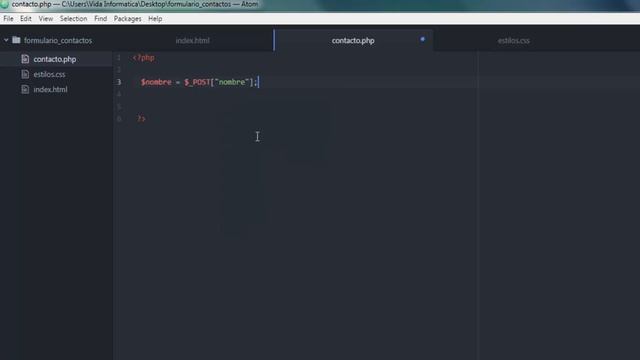The width and height of the screenshot is (640, 360).
Task: Click the formulario_contactos folder icon
Action: click(16, 40)
